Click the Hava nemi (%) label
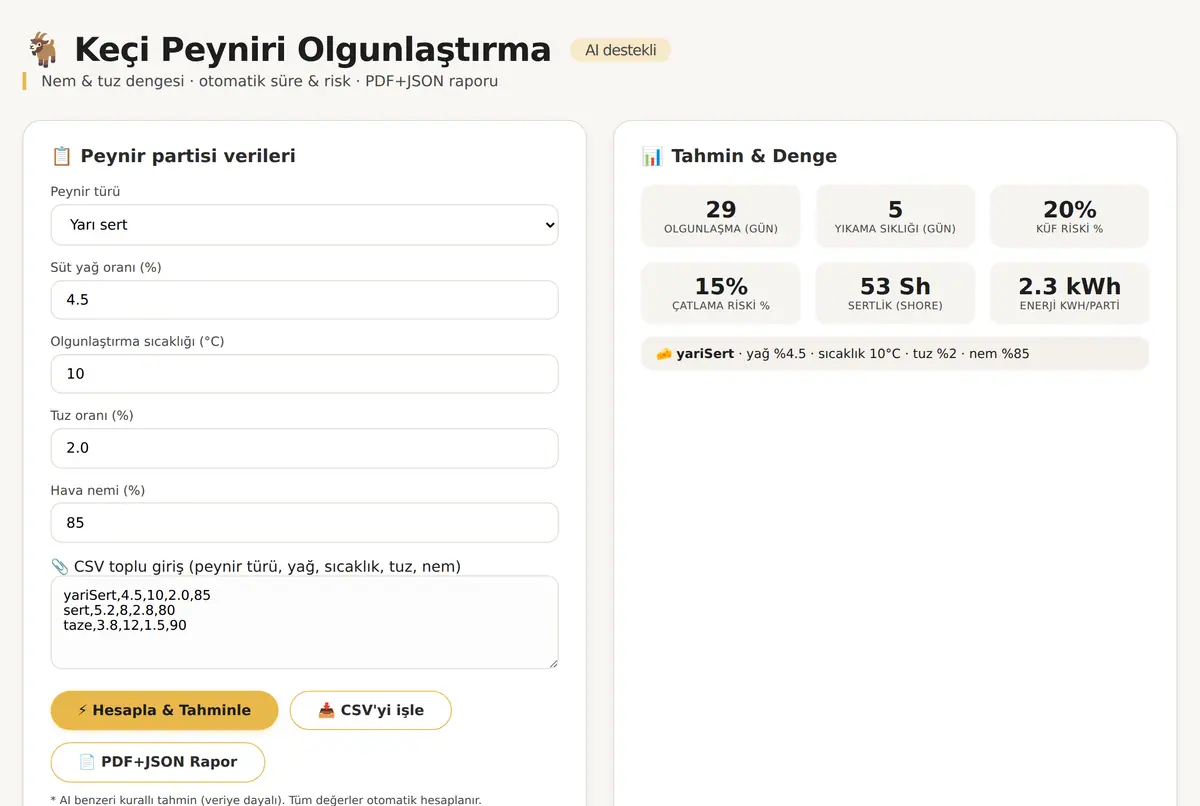Image resolution: width=1200 pixels, height=806 pixels. coord(98,490)
